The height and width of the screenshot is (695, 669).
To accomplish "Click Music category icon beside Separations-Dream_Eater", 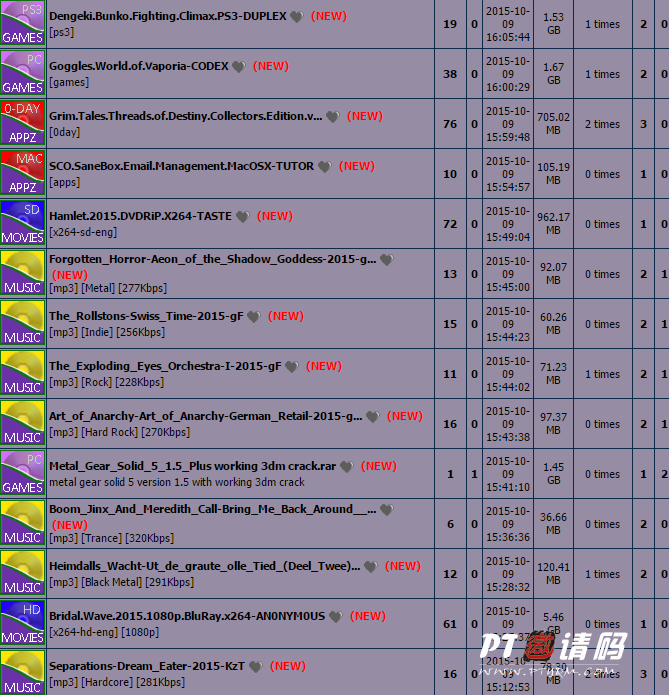I will click(23, 672).
